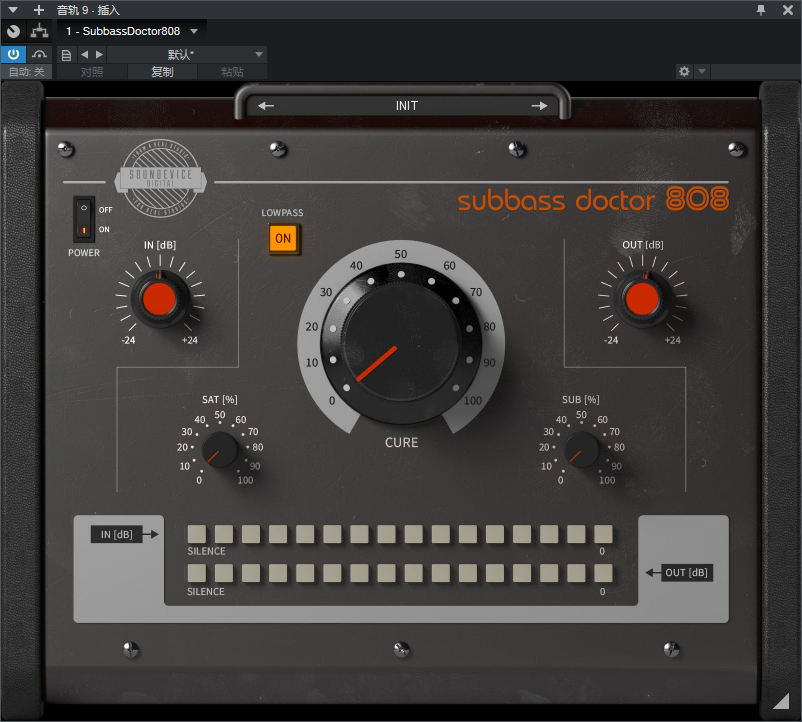The image size is (802, 722).
Task: Click the 对照 compare tab
Action: [92, 72]
